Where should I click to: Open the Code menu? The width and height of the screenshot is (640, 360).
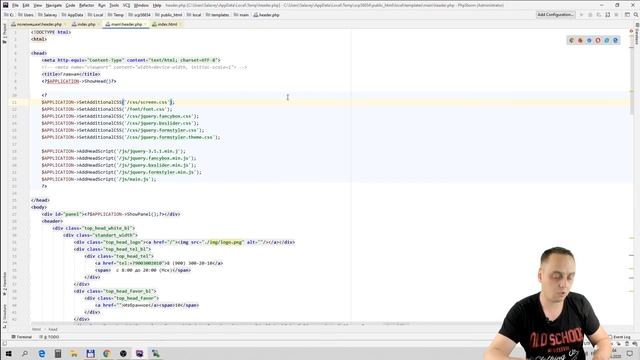point(70,5)
